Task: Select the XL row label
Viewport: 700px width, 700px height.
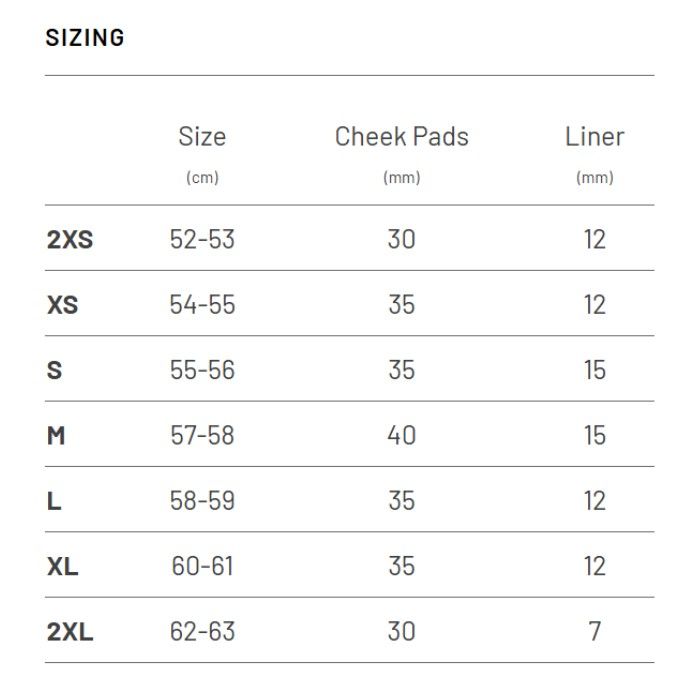Action: tap(62, 567)
